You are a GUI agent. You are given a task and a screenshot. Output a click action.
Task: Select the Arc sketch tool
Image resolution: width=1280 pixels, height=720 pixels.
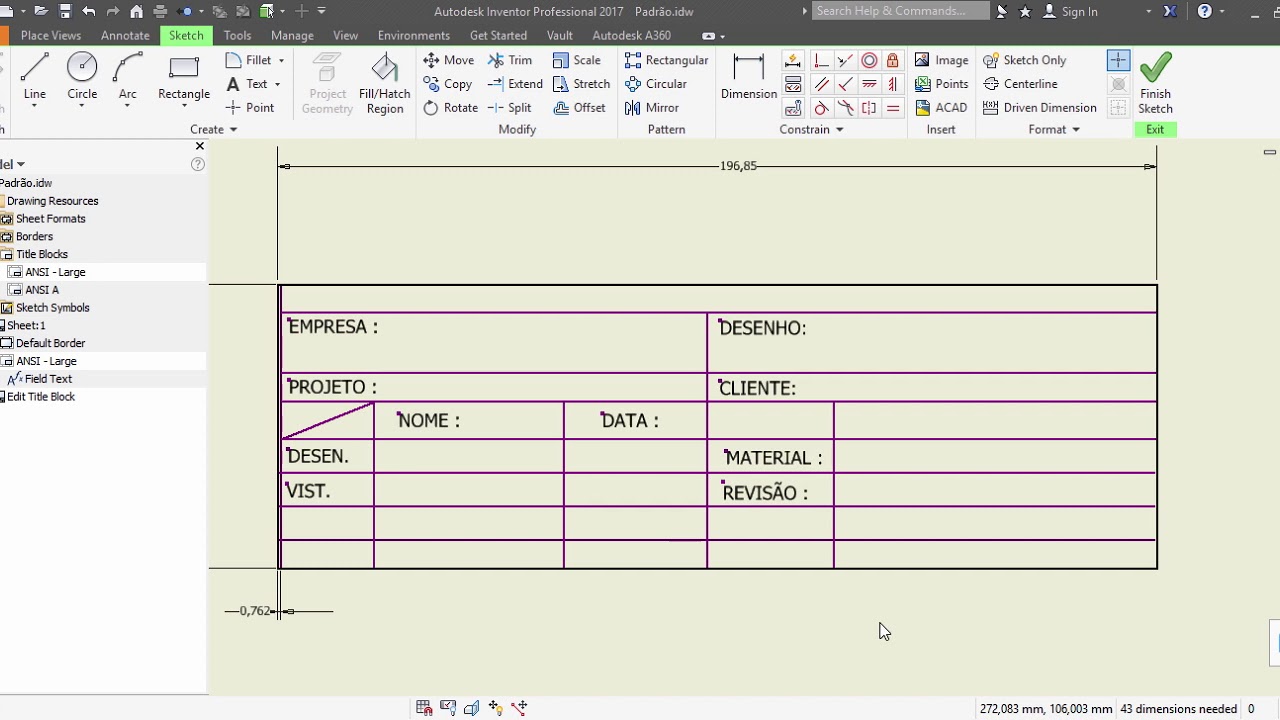127,78
